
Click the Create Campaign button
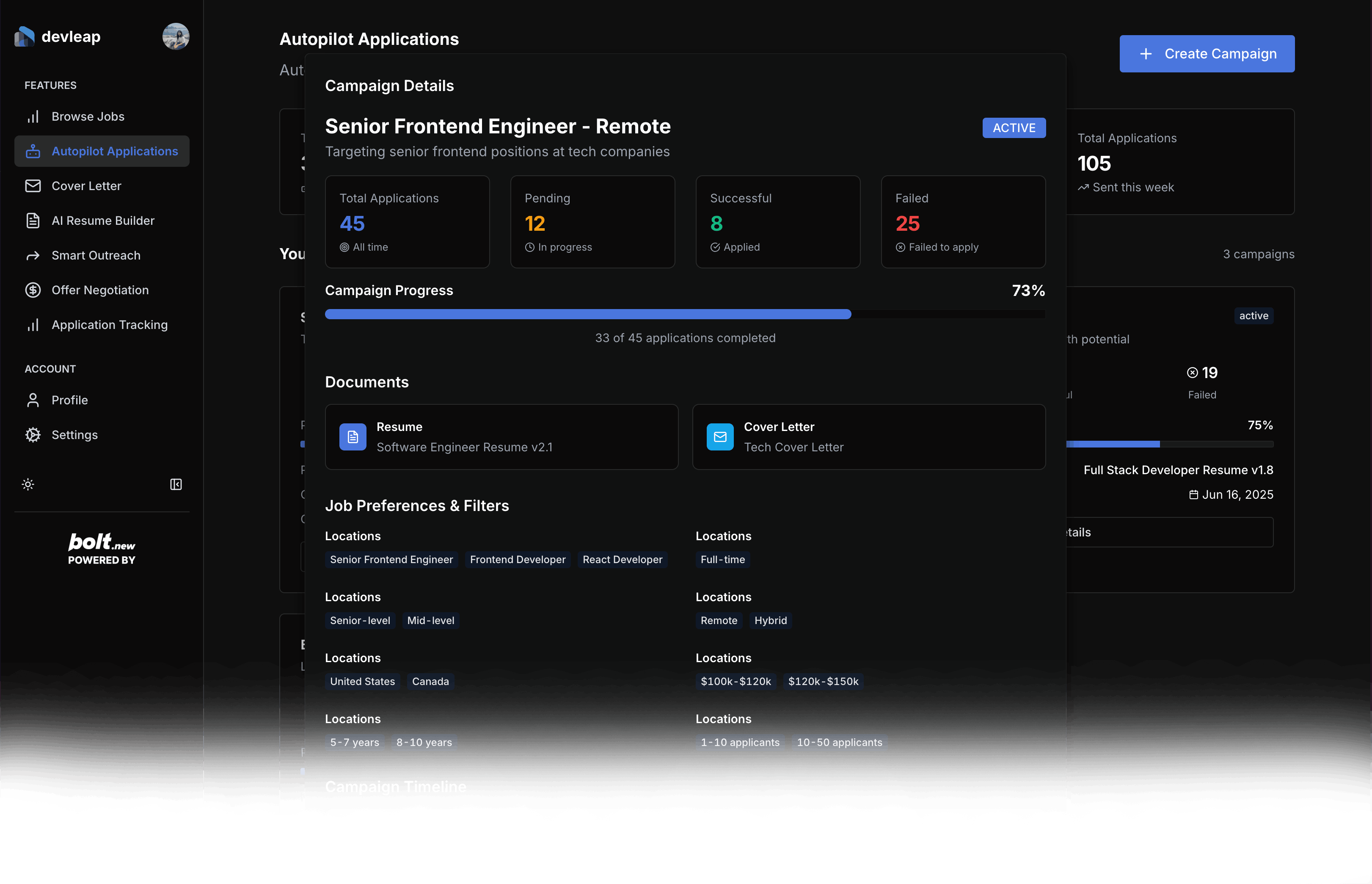point(1207,53)
